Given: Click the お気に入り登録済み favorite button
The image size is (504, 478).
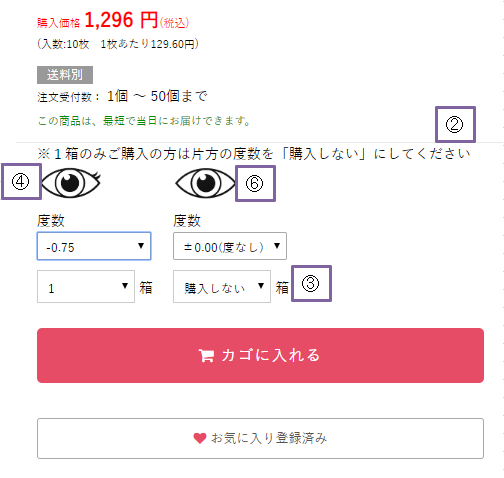Looking at the screenshot, I should (x=260, y=438).
